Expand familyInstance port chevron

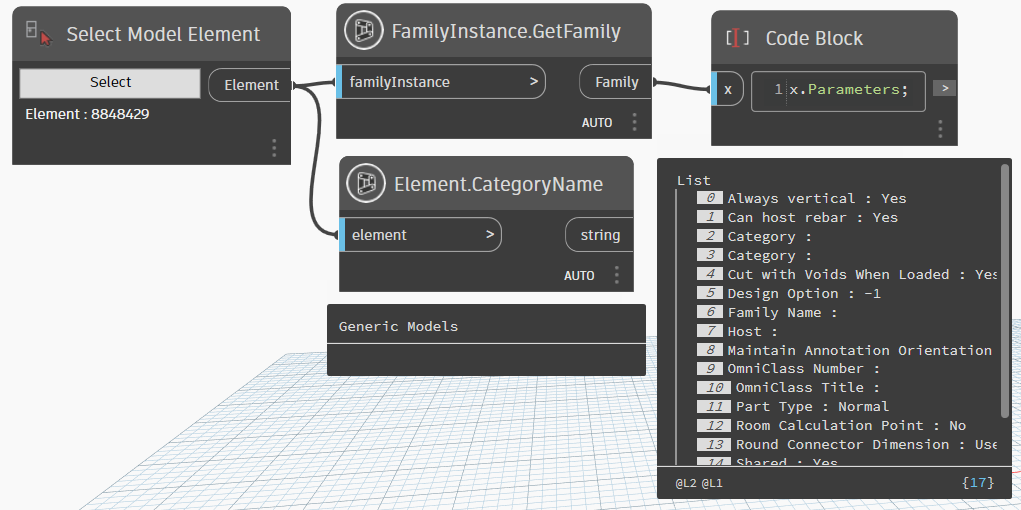(533, 82)
